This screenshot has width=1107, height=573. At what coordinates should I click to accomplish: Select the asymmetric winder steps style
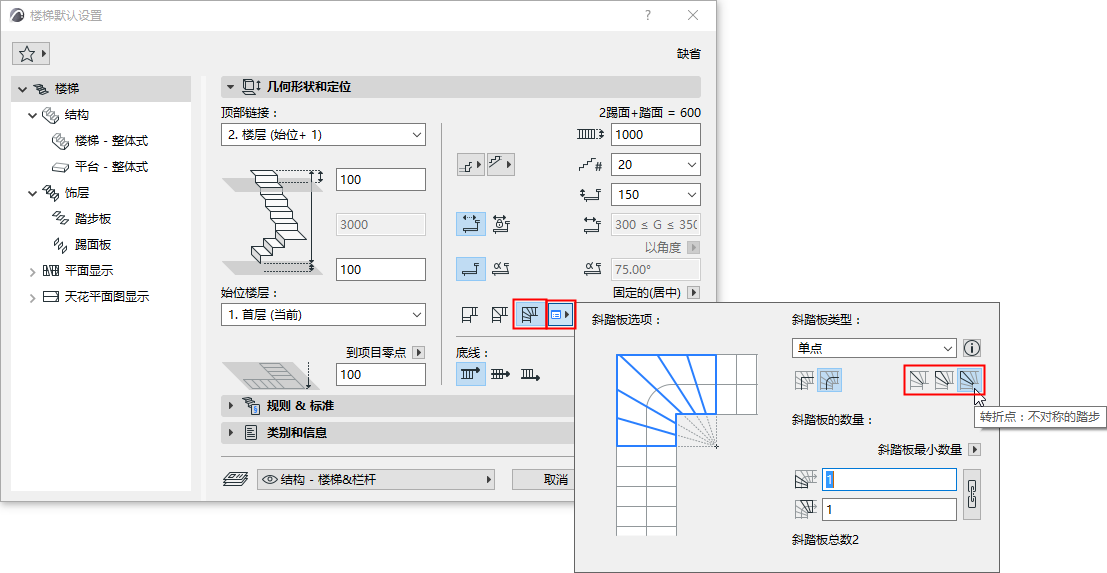pyautogui.click(x=970, y=381)
